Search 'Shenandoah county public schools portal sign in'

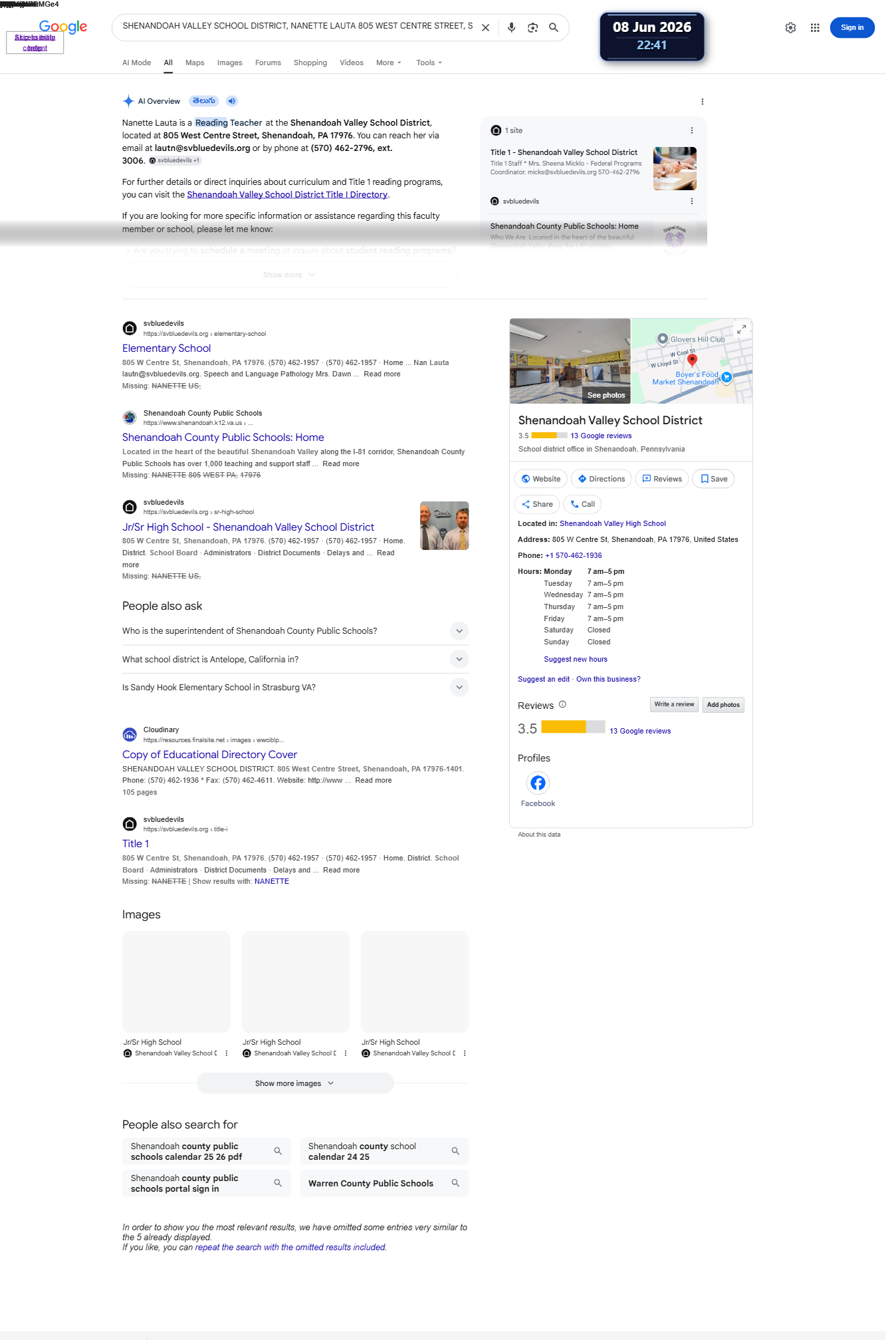(x=207, y=1183)
